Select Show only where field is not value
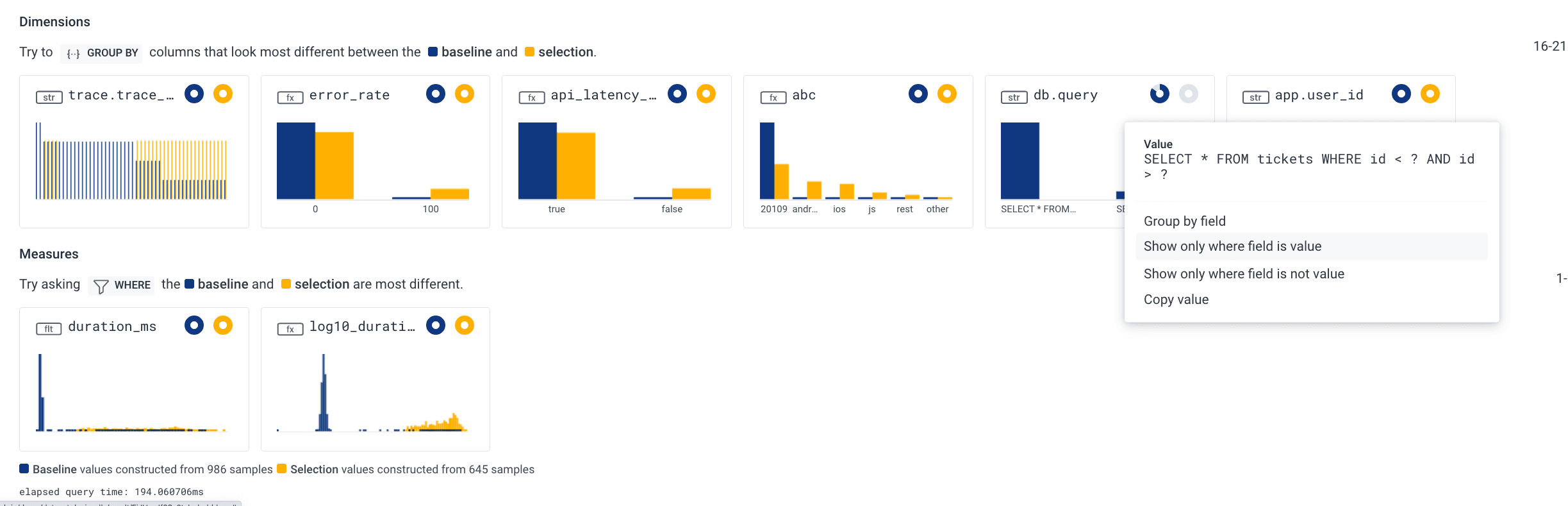The height and width of the screenshot is (506, 1568). coord(1244,274)
